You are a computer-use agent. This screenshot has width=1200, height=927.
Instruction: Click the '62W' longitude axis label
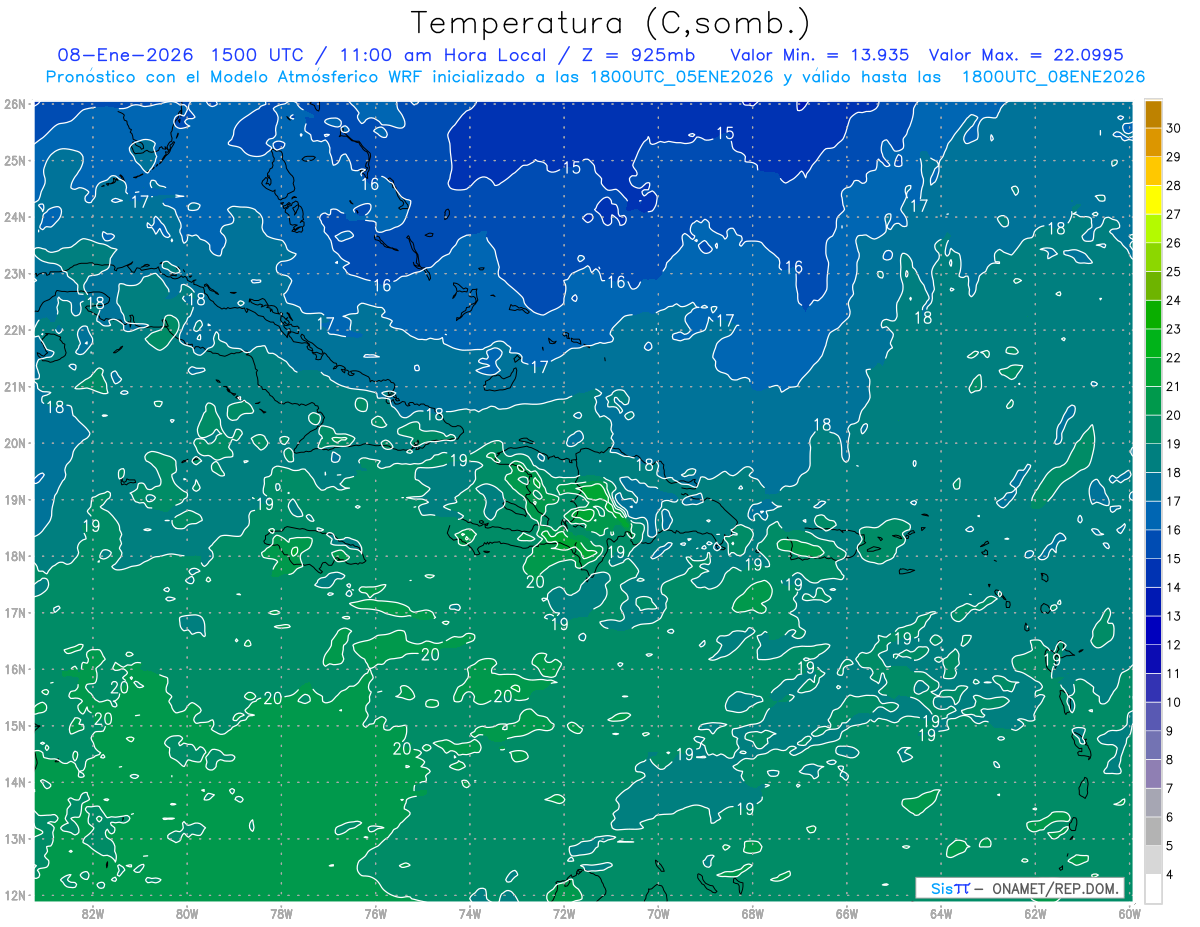1036,913
